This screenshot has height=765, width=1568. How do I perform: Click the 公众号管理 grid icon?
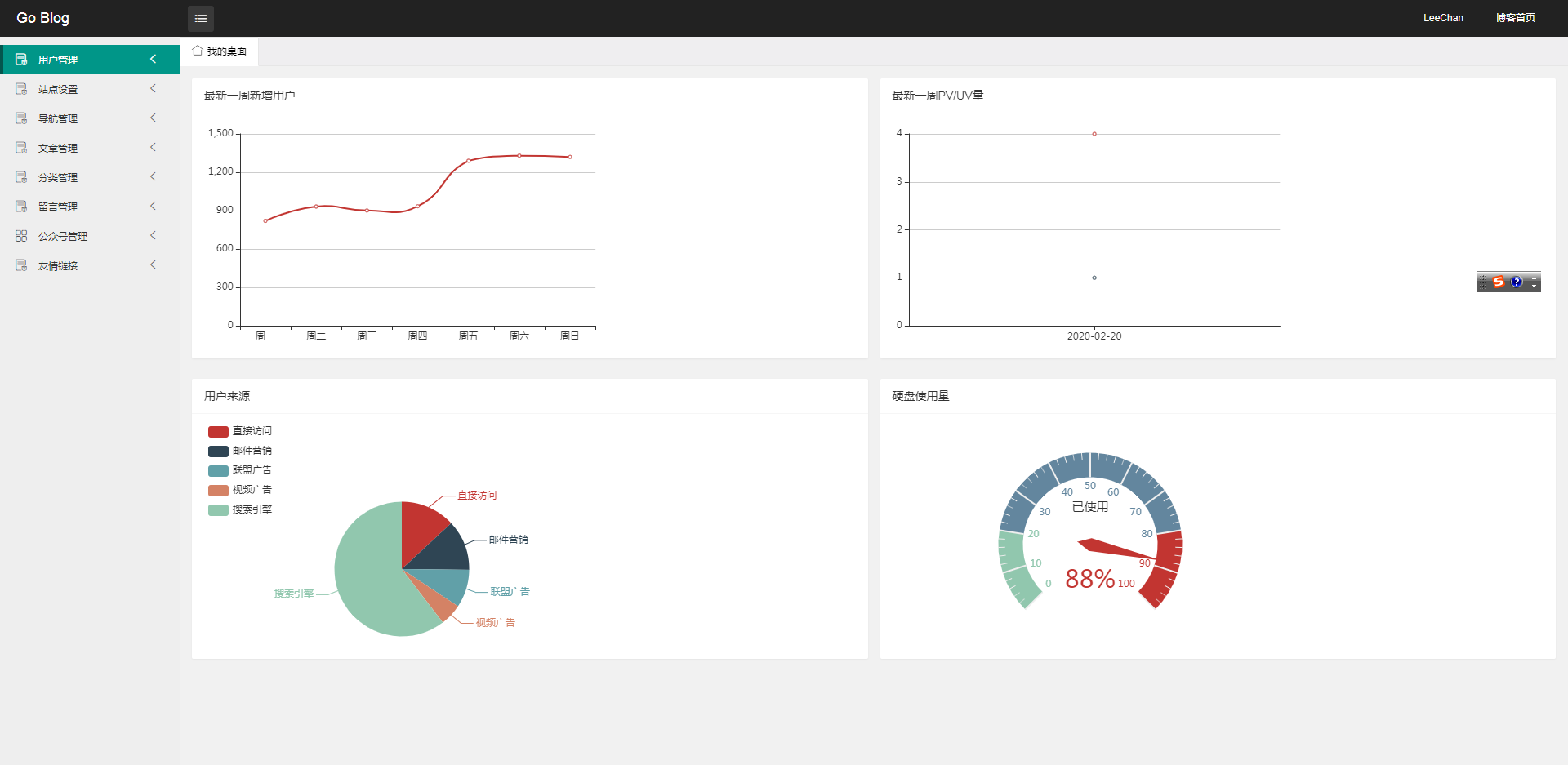pyautogui.click(x=21, y=236)
